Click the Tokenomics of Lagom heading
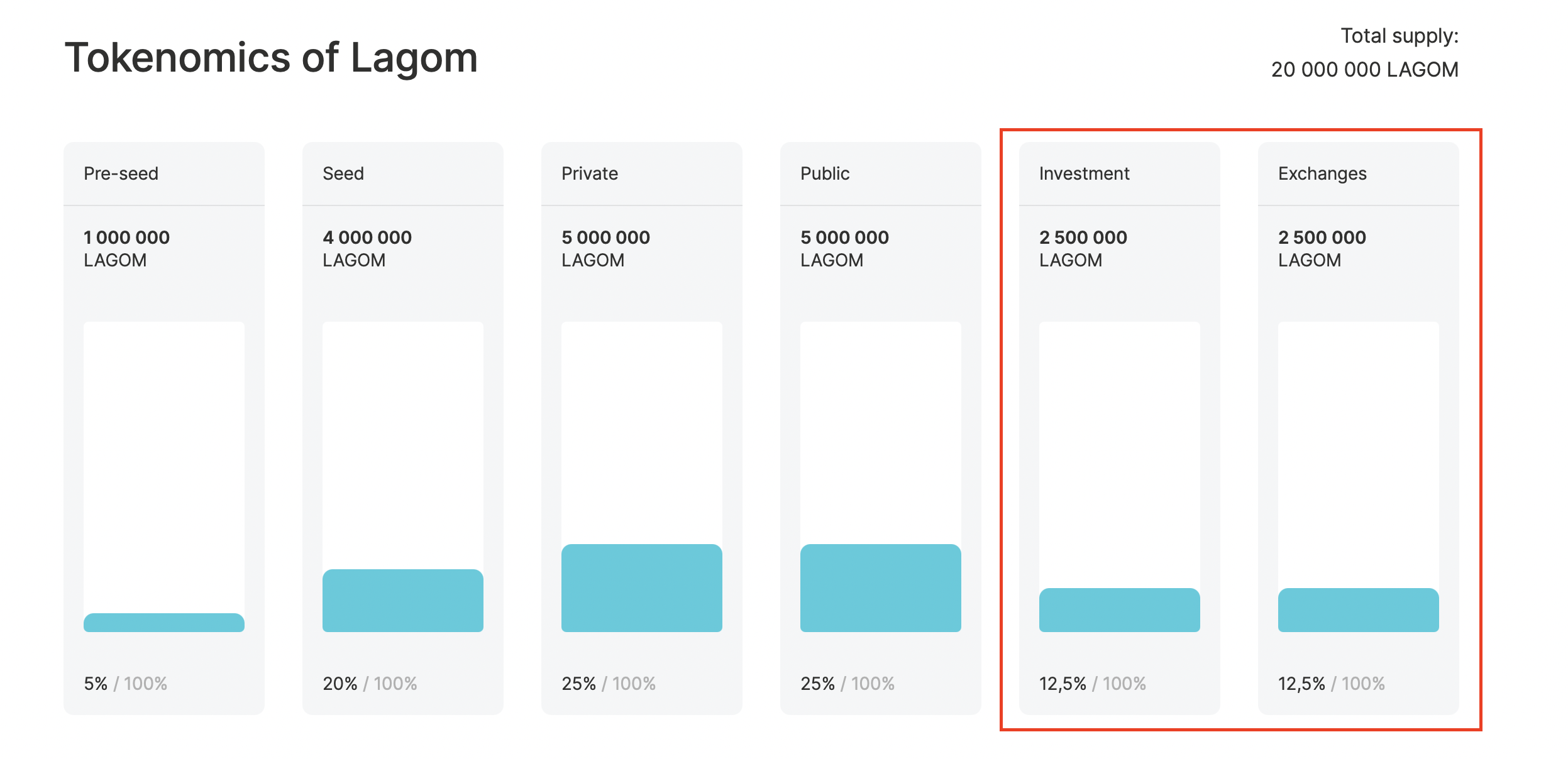The image size is (1568, 759). click(271, 58)
